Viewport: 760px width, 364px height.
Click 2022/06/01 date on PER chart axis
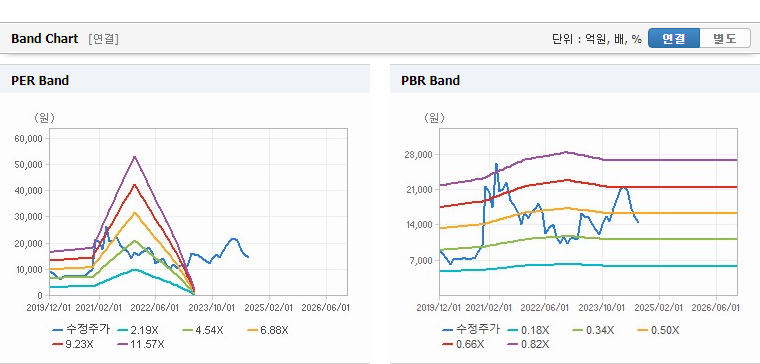click(x=155, y=308)
